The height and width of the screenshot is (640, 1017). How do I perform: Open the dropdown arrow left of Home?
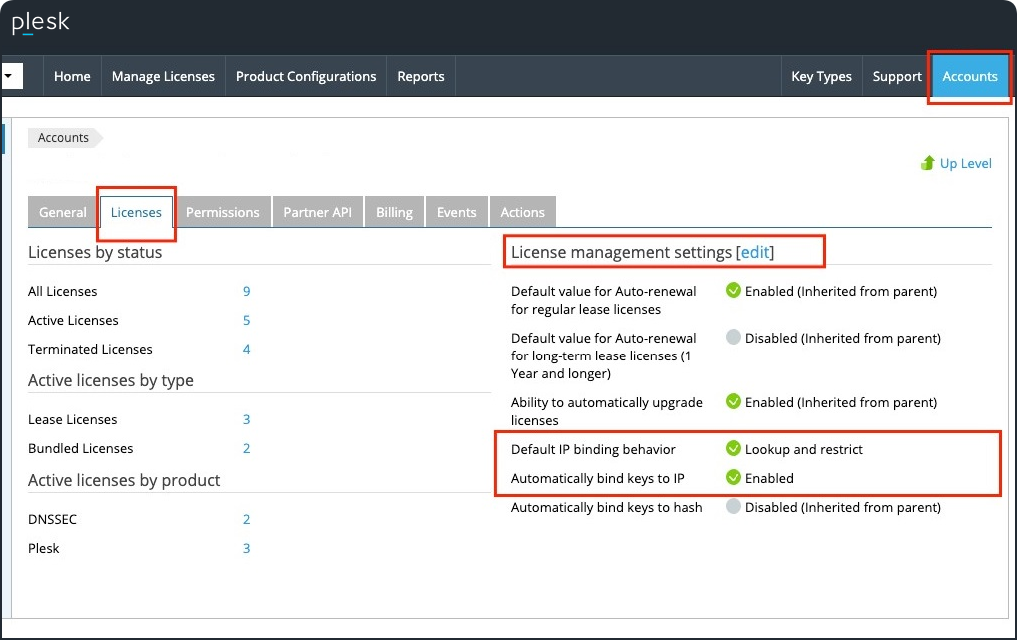11,76
